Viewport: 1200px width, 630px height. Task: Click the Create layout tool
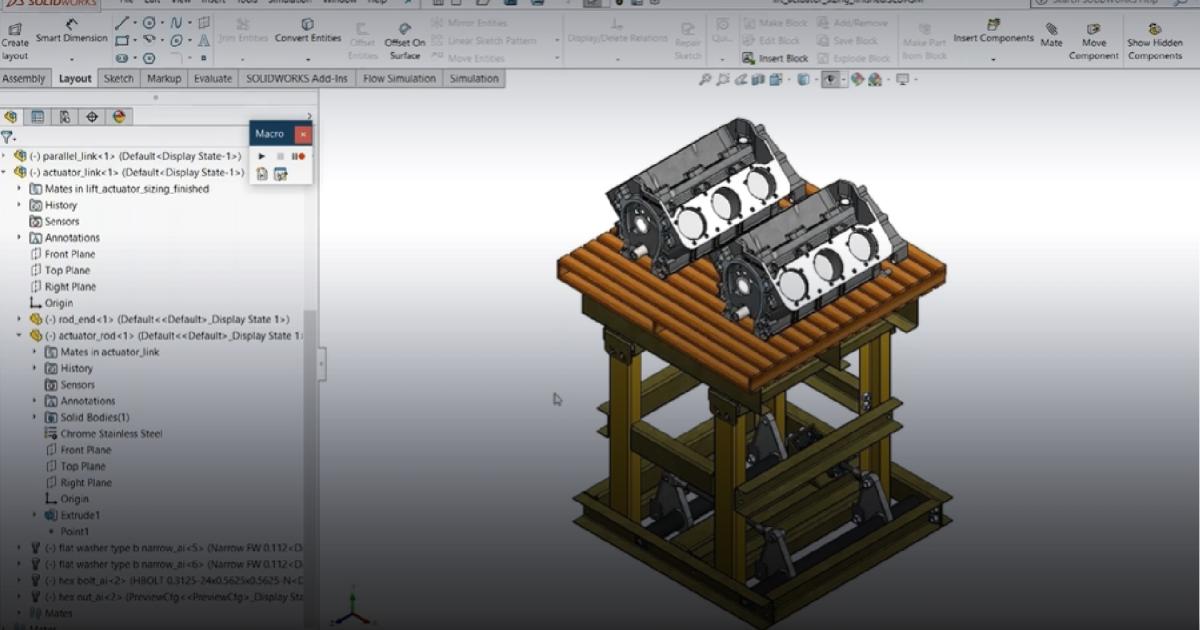point(15,41)
